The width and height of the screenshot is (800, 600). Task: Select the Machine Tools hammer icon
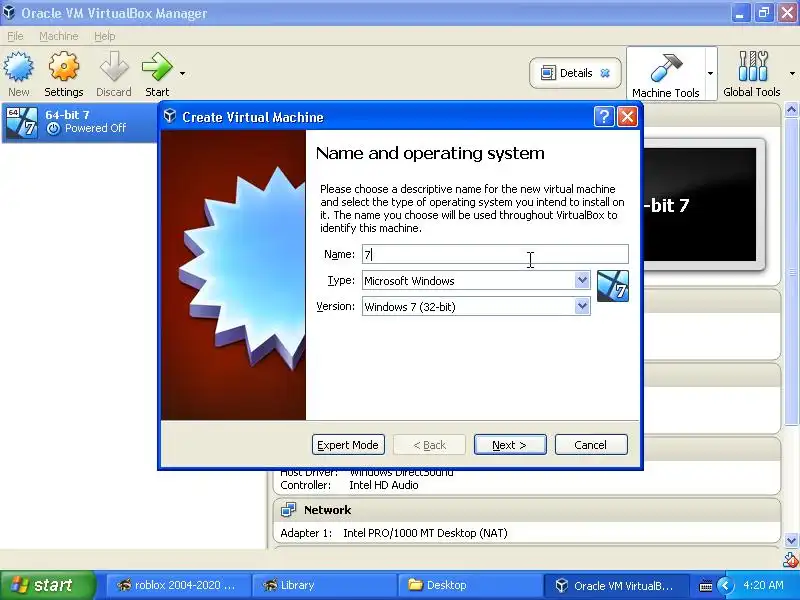pyautogui.click(x=666, y=68)
